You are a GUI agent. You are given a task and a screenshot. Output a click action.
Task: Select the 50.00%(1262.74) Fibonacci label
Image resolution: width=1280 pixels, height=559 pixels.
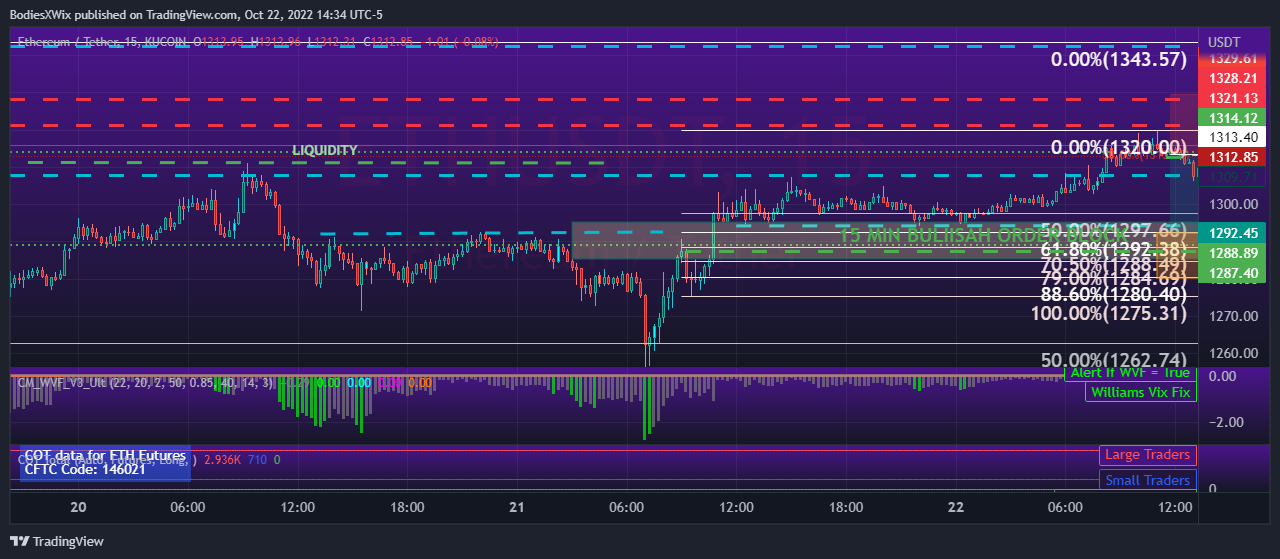click(x=1113, y=360)
